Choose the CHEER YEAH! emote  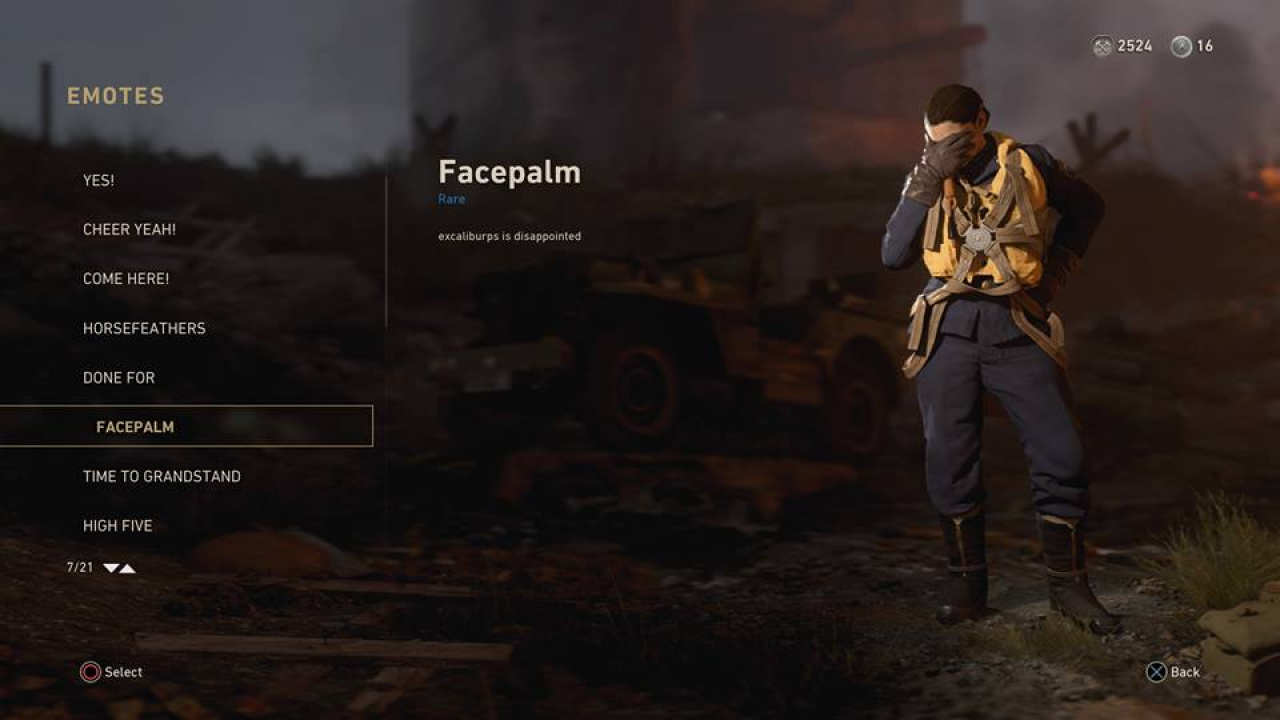coord(129,229)
